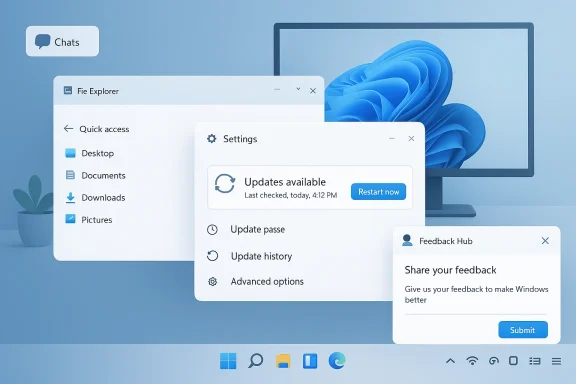This screenshot has width=576, height=384.
Task: Click the Feedback Hub person icon
Action: [407, 240]
